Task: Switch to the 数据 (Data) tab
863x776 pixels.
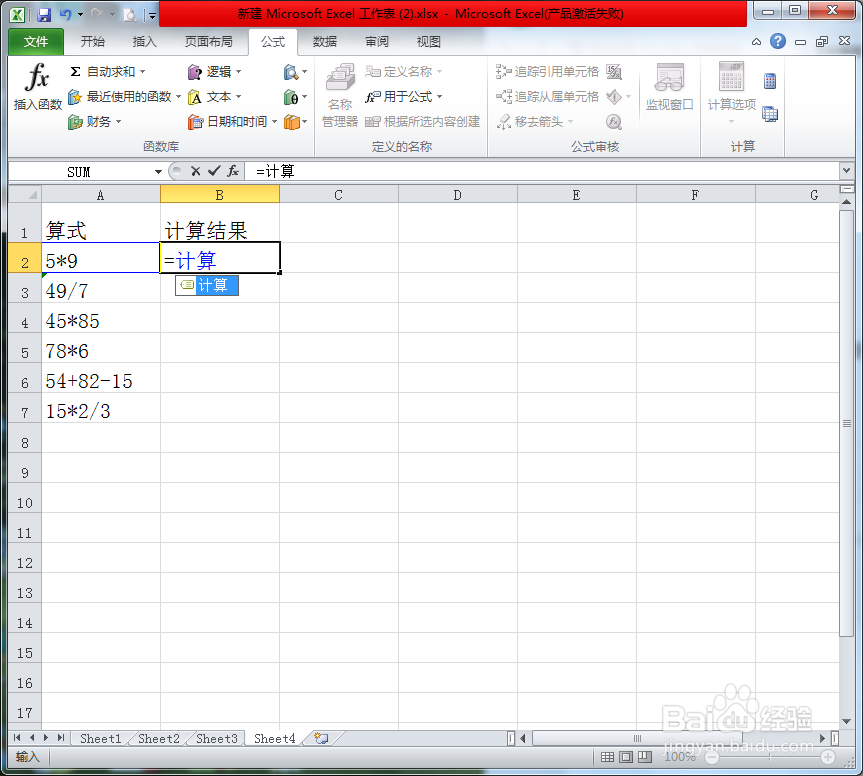Action: [325, 42]
